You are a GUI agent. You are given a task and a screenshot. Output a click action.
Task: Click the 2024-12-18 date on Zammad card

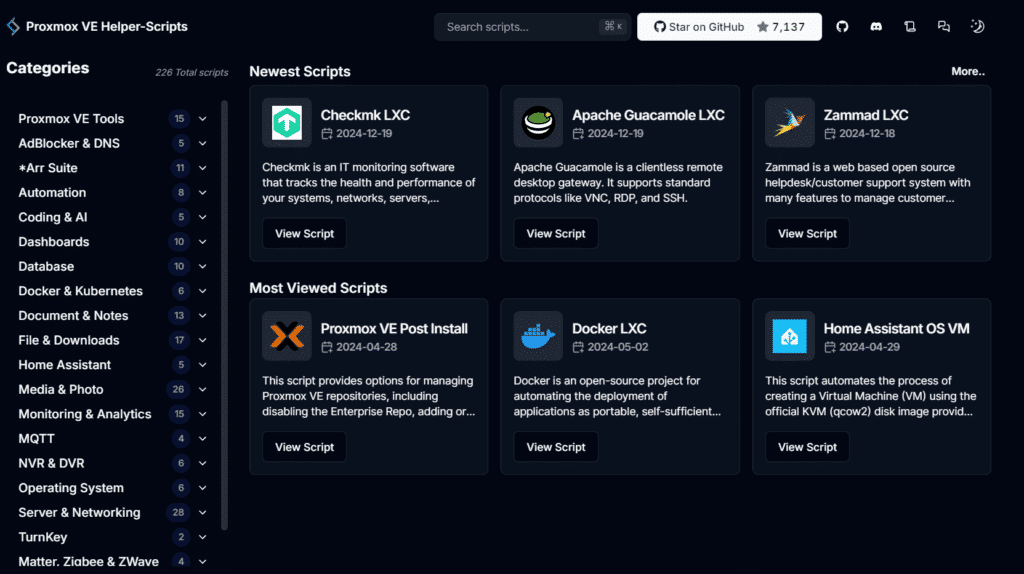point(867,133)
